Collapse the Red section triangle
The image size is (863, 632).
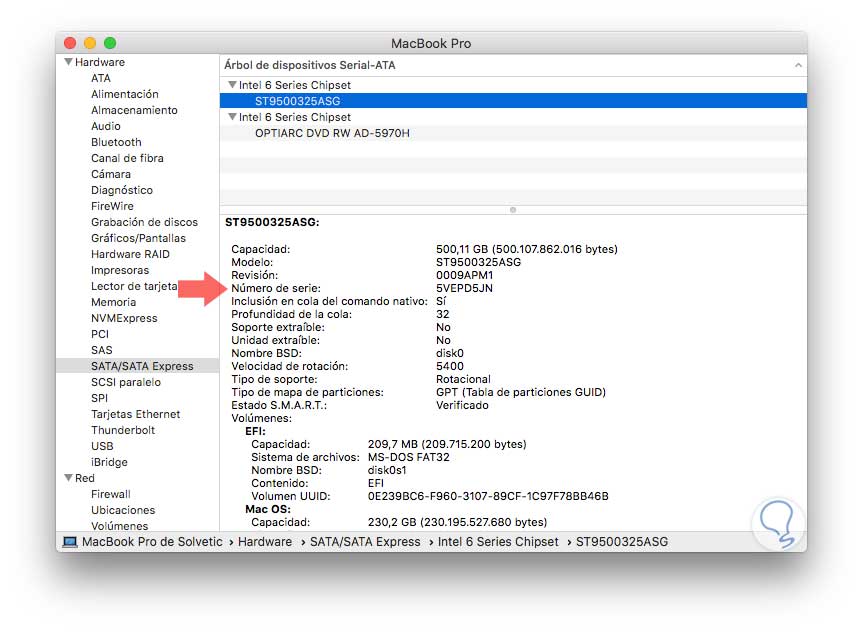(68, 478)
